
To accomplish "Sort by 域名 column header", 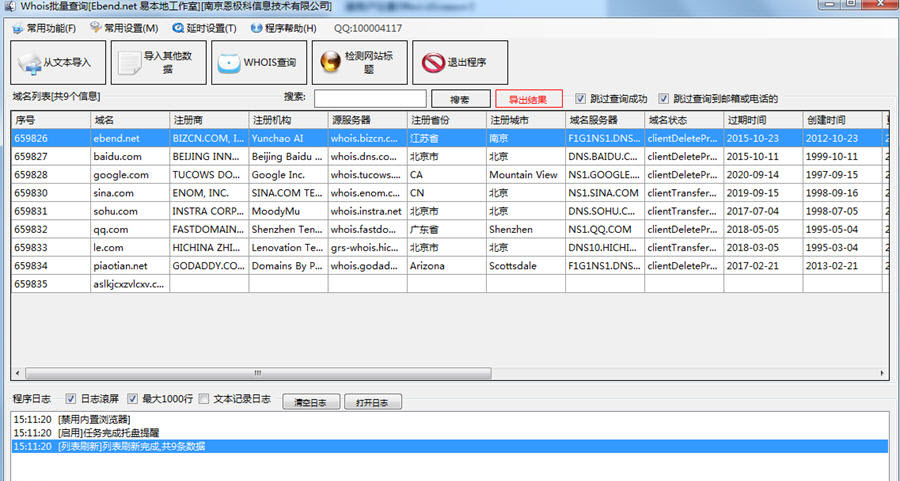I will tap(130, 120).
